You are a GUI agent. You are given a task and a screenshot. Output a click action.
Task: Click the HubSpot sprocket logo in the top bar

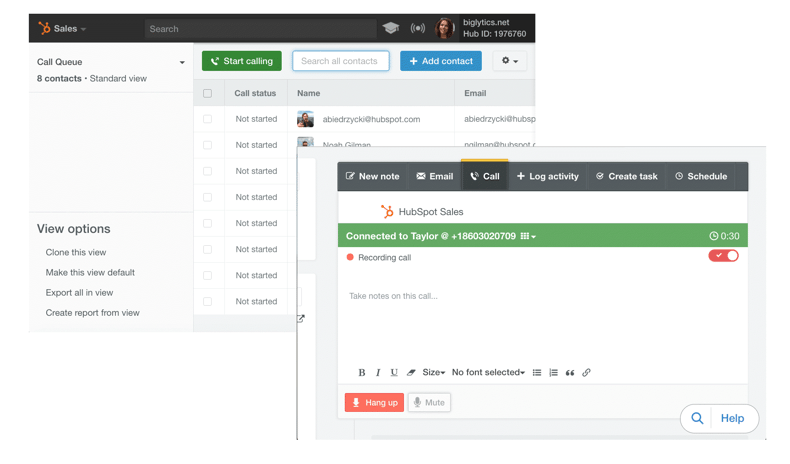click(x=44, y=28)
